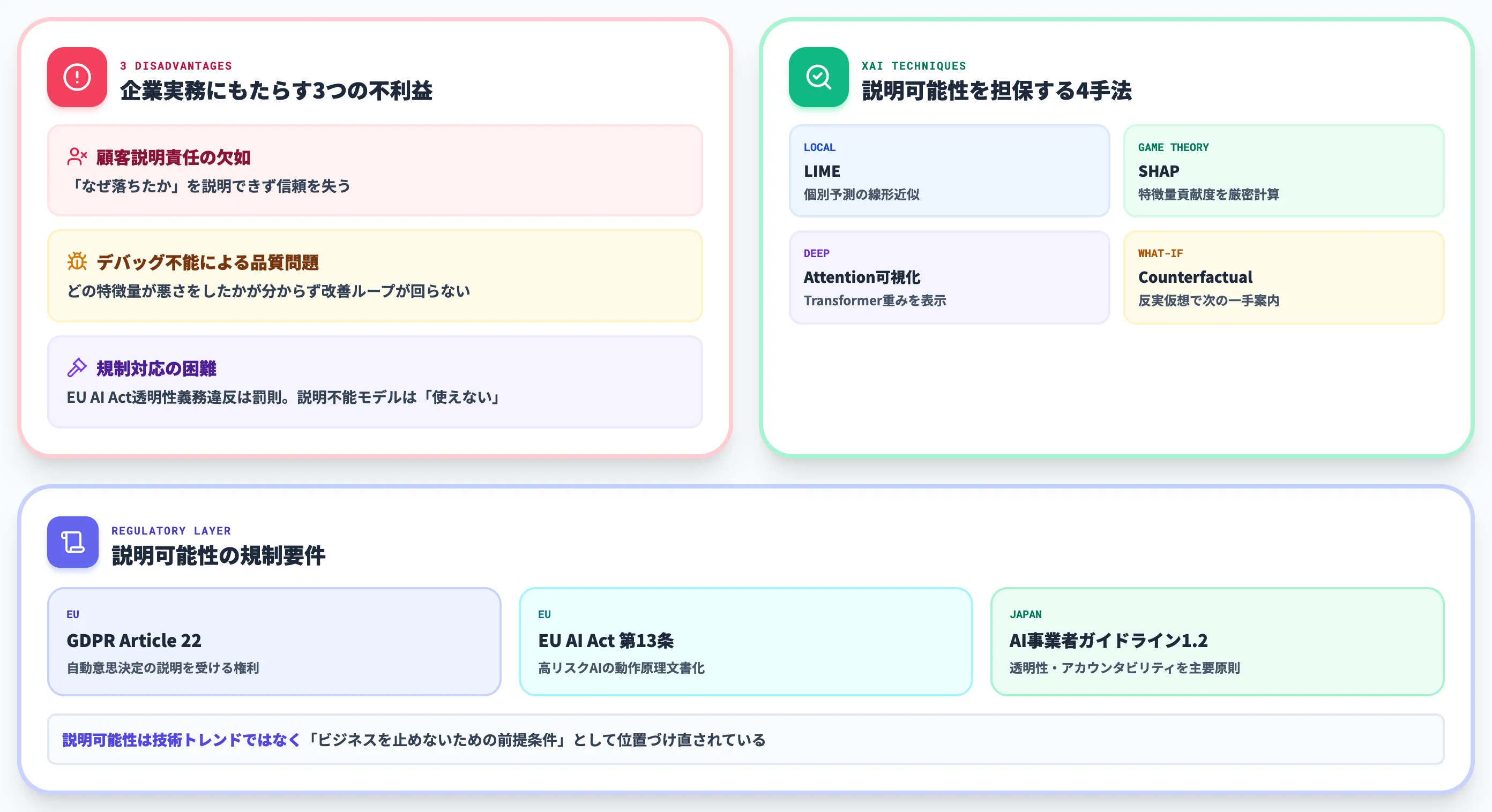1492x812 pixels.
Task: Click the text 高リスクAIの動作原理文書化
Action: pyautogui.click(x=622, y=667)
